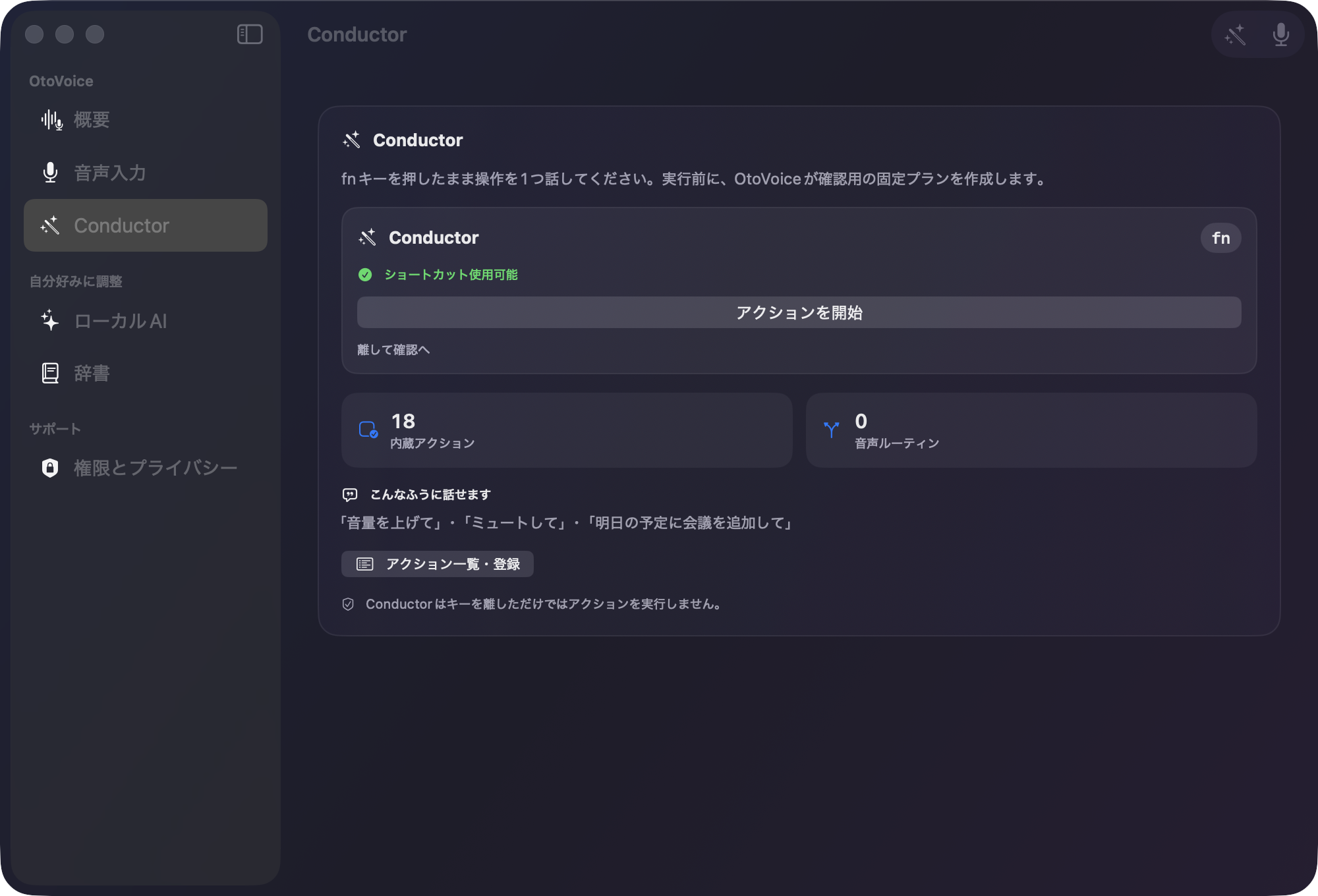
Task: Toggle the sidebar panel icon
Action: [250, 34]
